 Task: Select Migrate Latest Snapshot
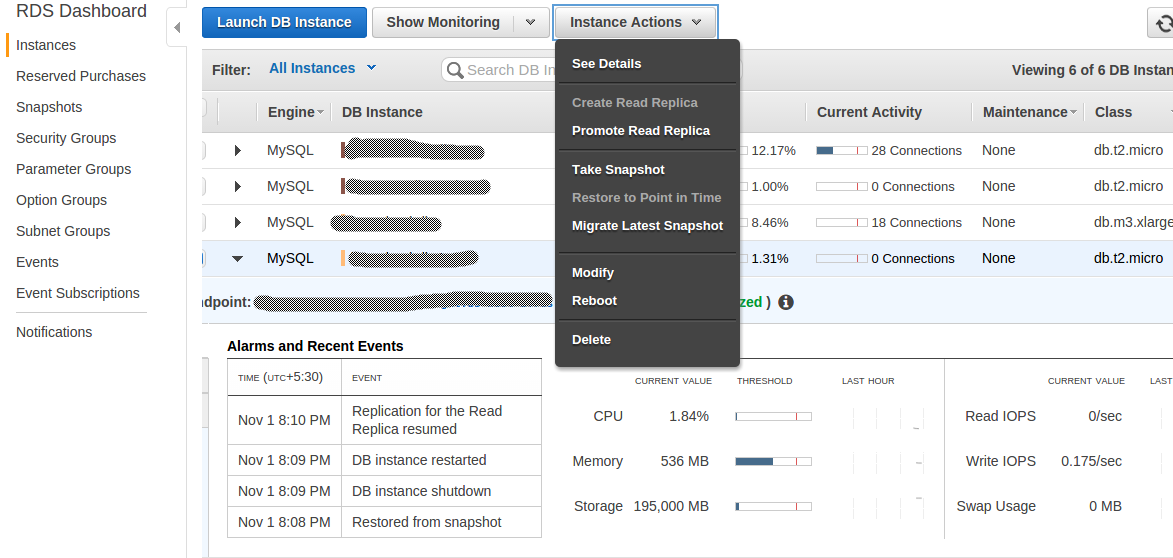coord(648,226)
